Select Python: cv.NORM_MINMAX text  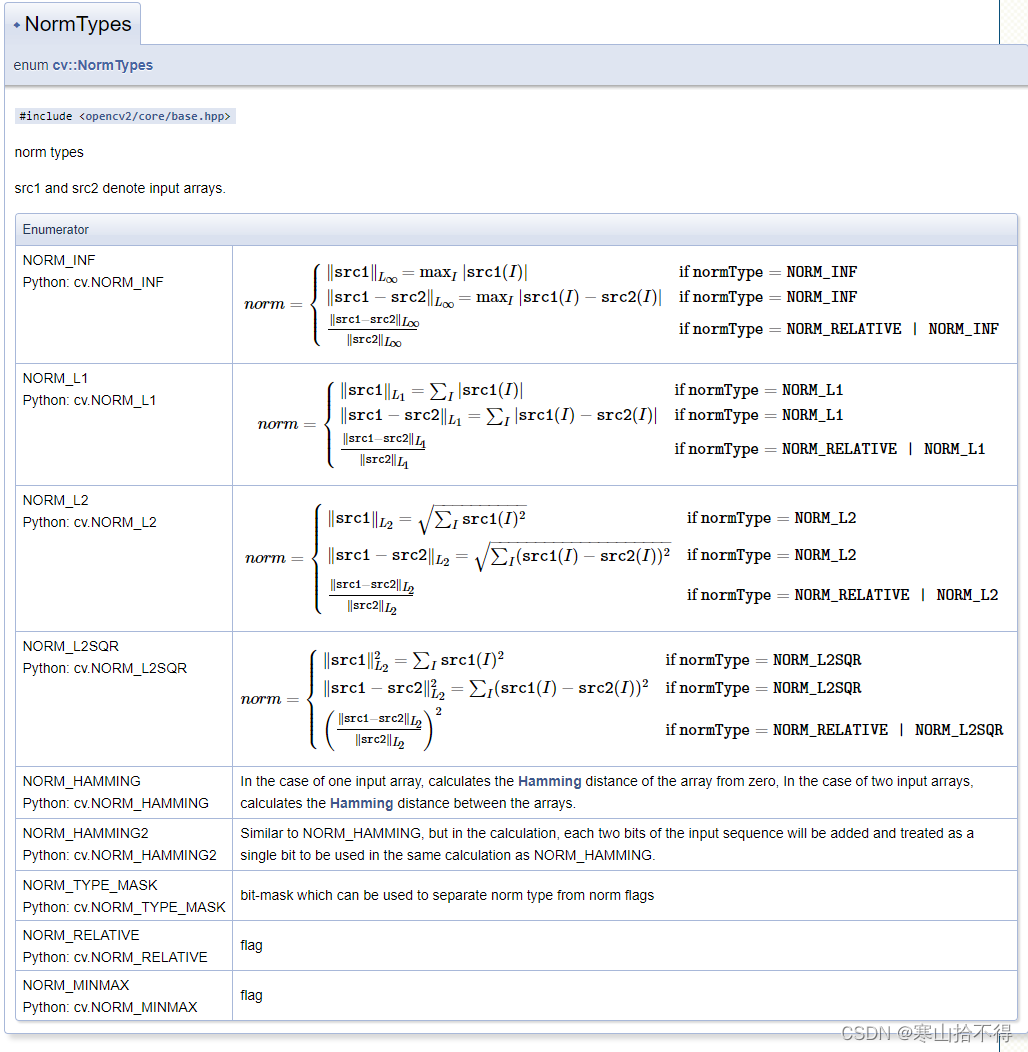[110, 1008]
